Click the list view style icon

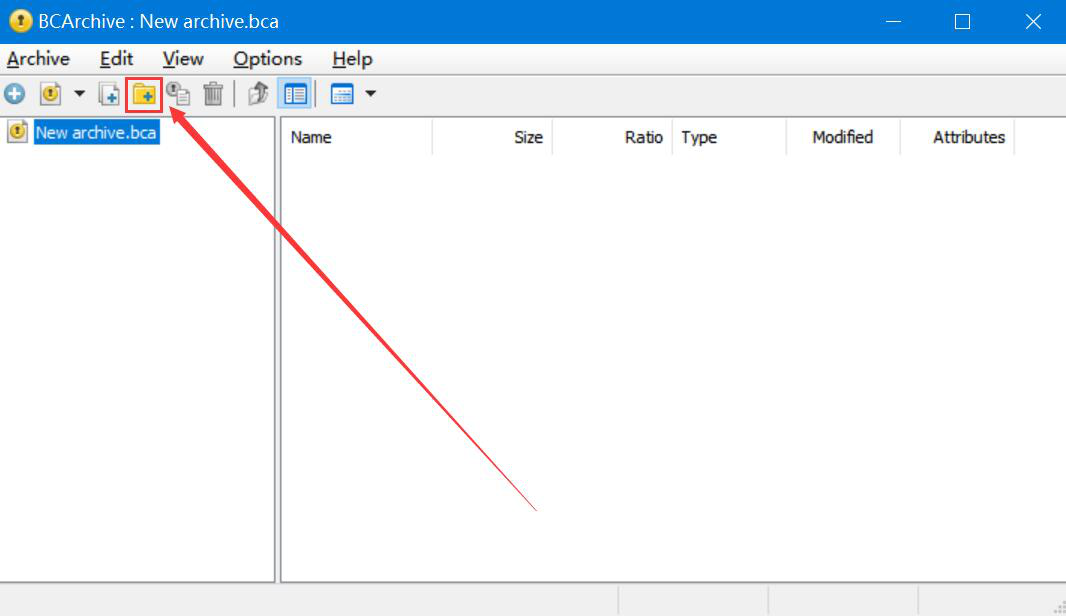[341, 94]
